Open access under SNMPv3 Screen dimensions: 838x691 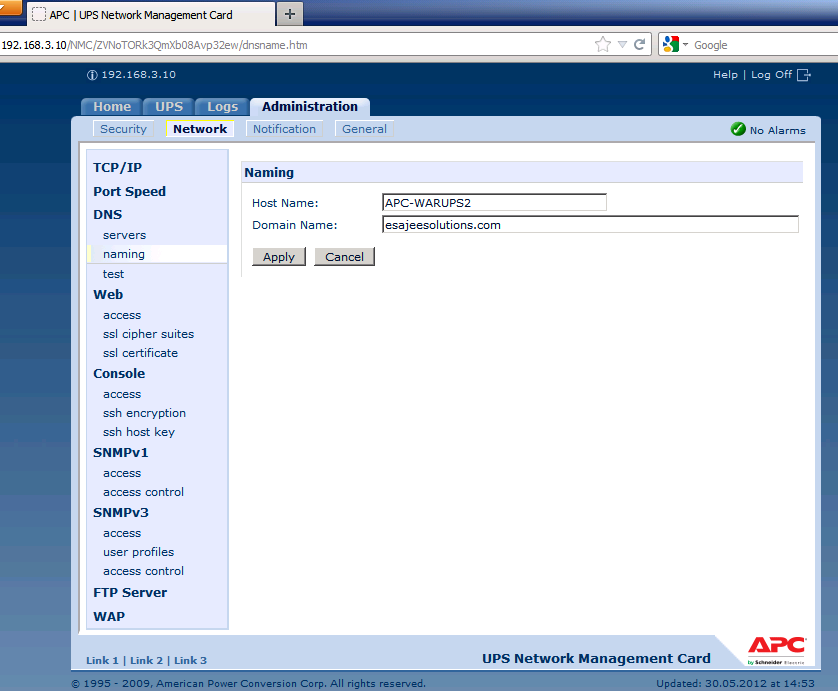click(122, 533)
